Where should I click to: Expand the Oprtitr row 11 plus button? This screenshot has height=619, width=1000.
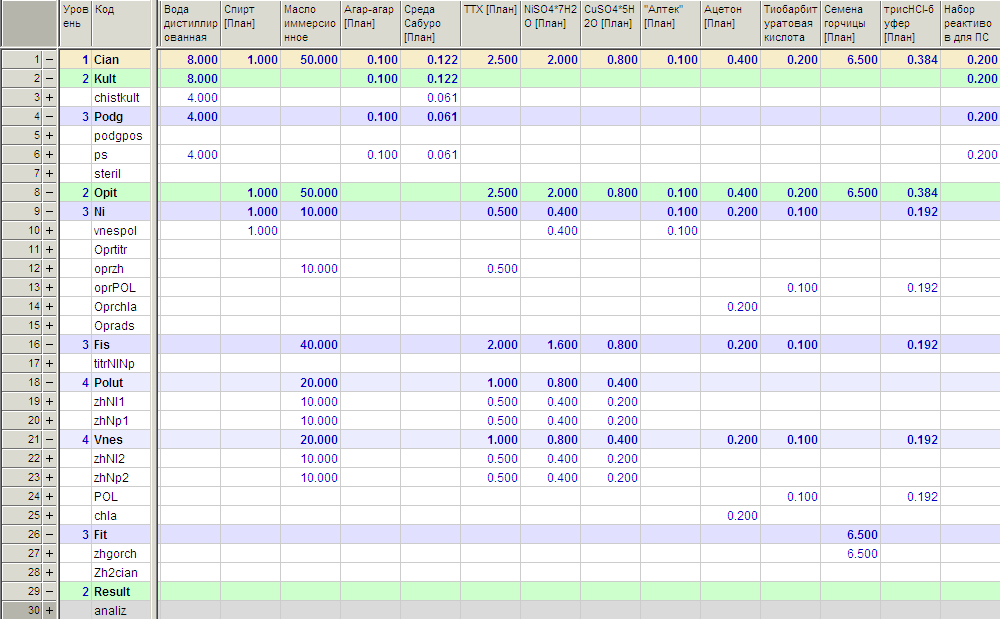point(50,249)
